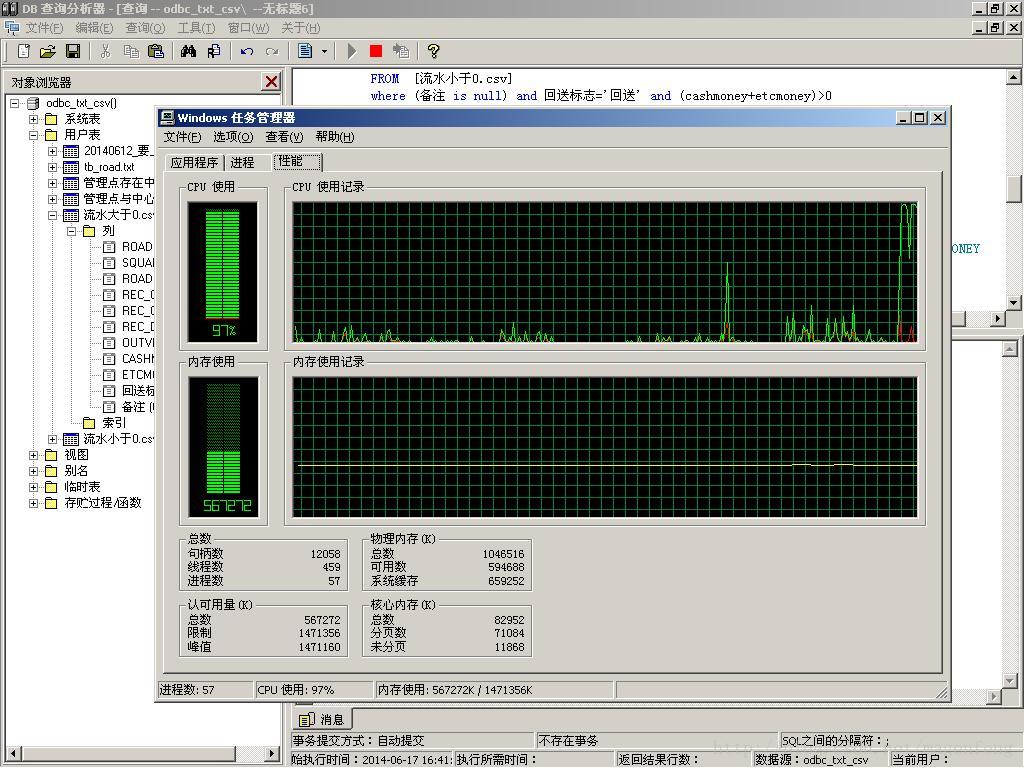The image size is (1024, 768).
Task: Select the OUTV column in the tree
Action: click(x=138, y=343)
